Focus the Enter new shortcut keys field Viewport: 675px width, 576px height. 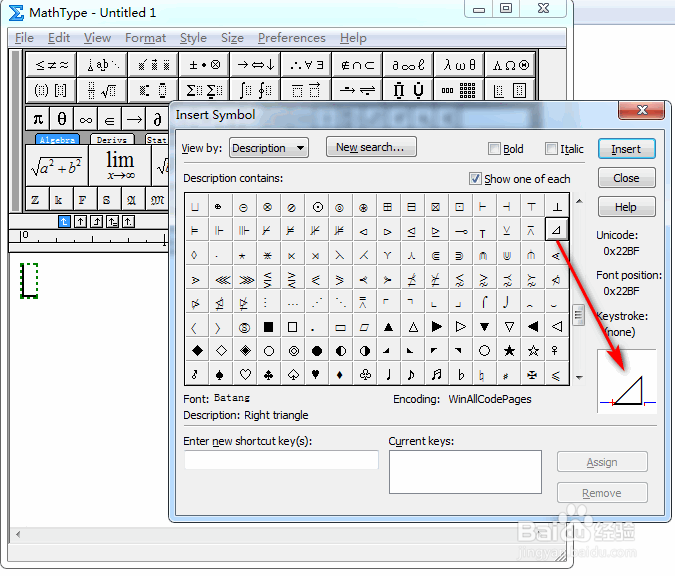[282, 460]
